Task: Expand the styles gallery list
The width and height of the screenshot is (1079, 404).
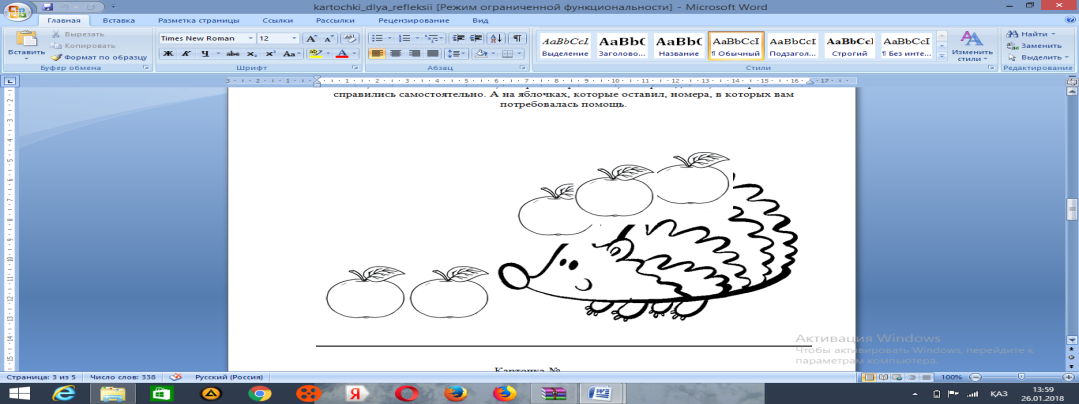Action: point(942,56)
